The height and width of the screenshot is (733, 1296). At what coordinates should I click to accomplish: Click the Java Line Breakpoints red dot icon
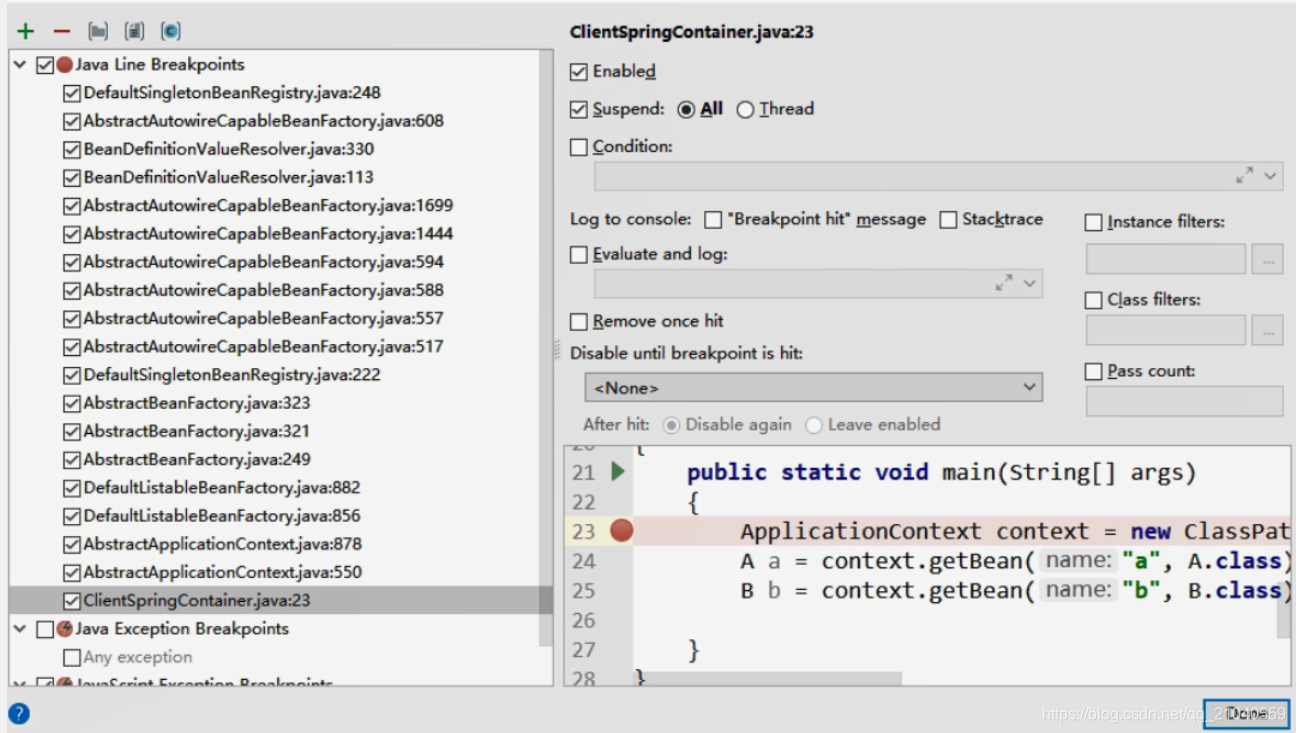(65, 65)
